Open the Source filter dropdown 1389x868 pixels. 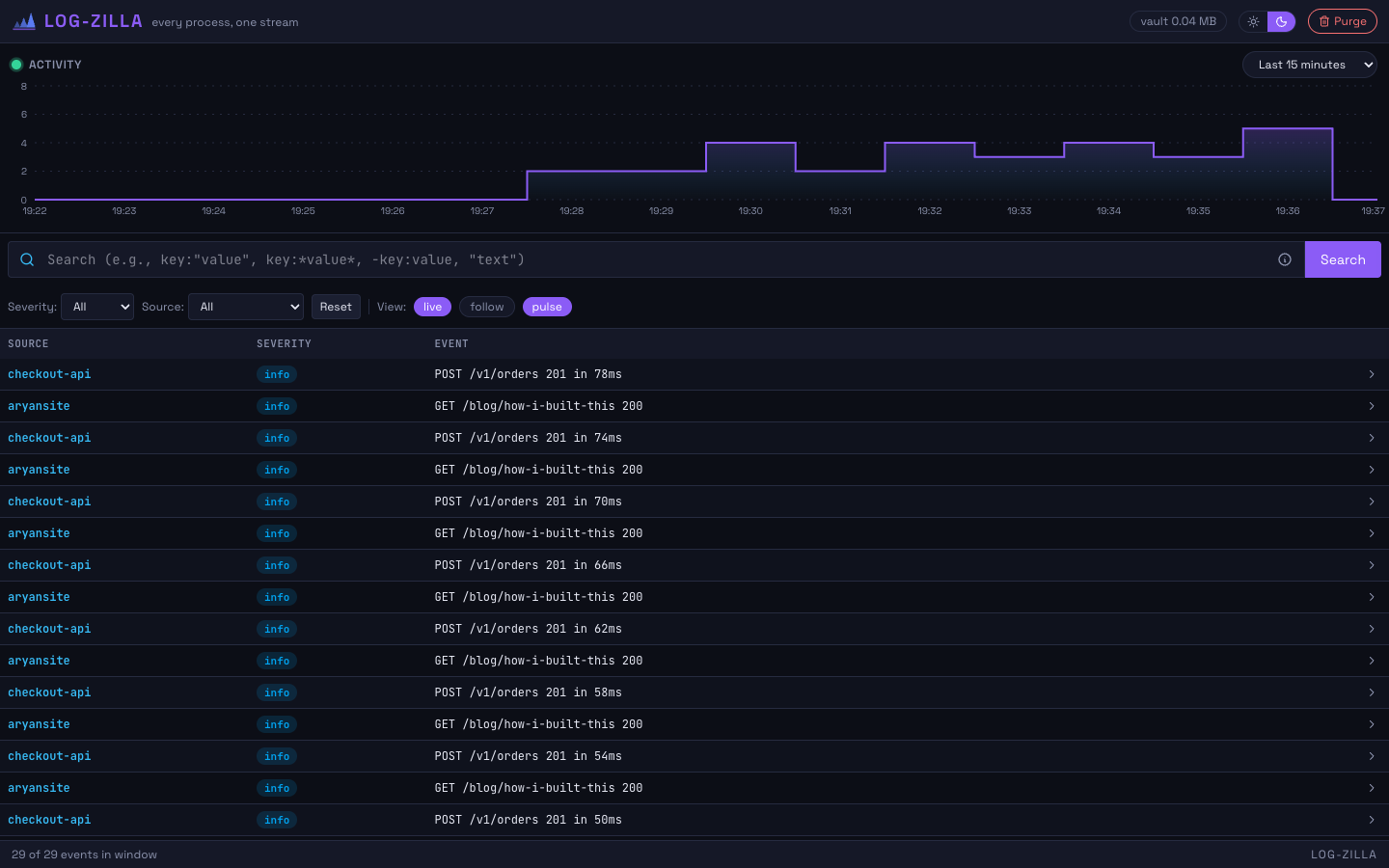246,307
